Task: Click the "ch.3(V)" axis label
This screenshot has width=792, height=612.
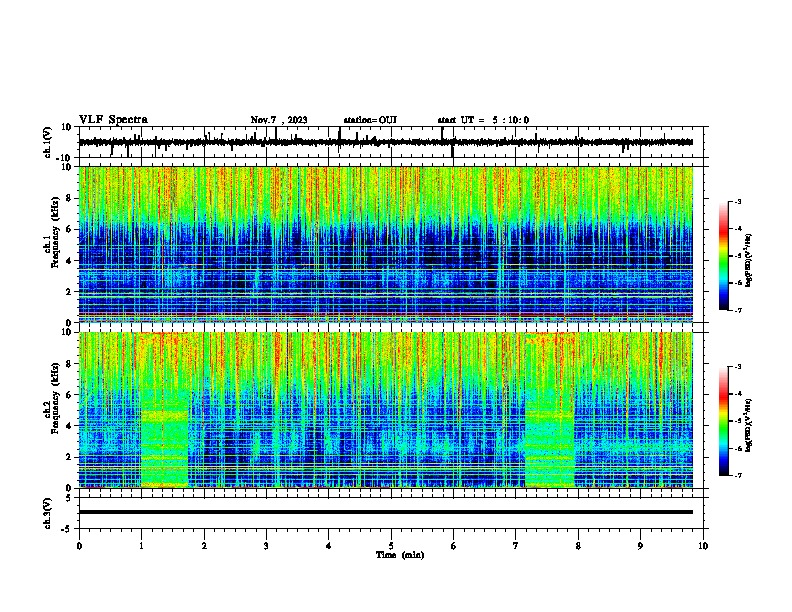Action: [x=47, y=513]
